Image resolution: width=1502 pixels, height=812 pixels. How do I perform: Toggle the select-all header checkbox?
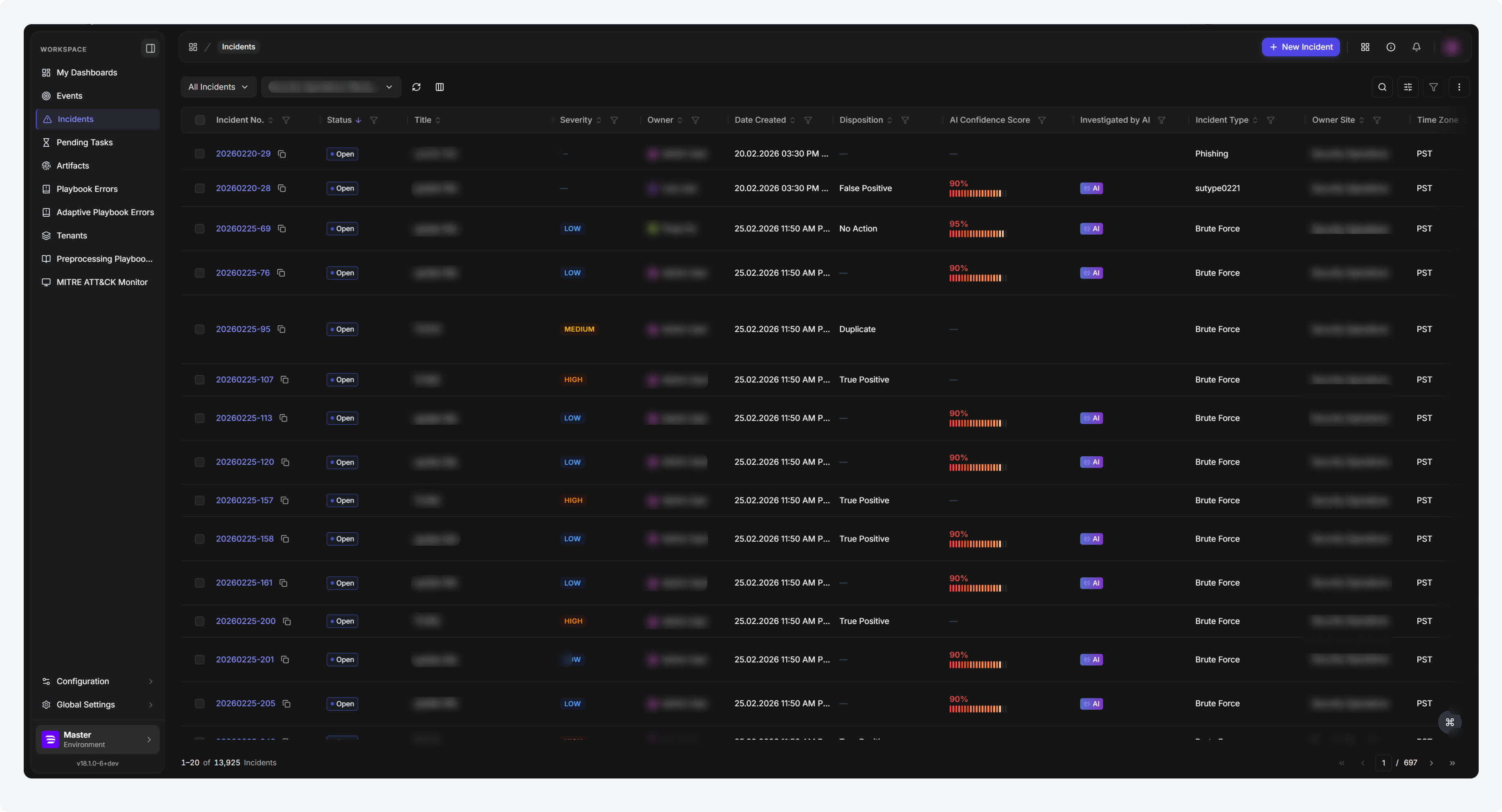tap(200, 120)
